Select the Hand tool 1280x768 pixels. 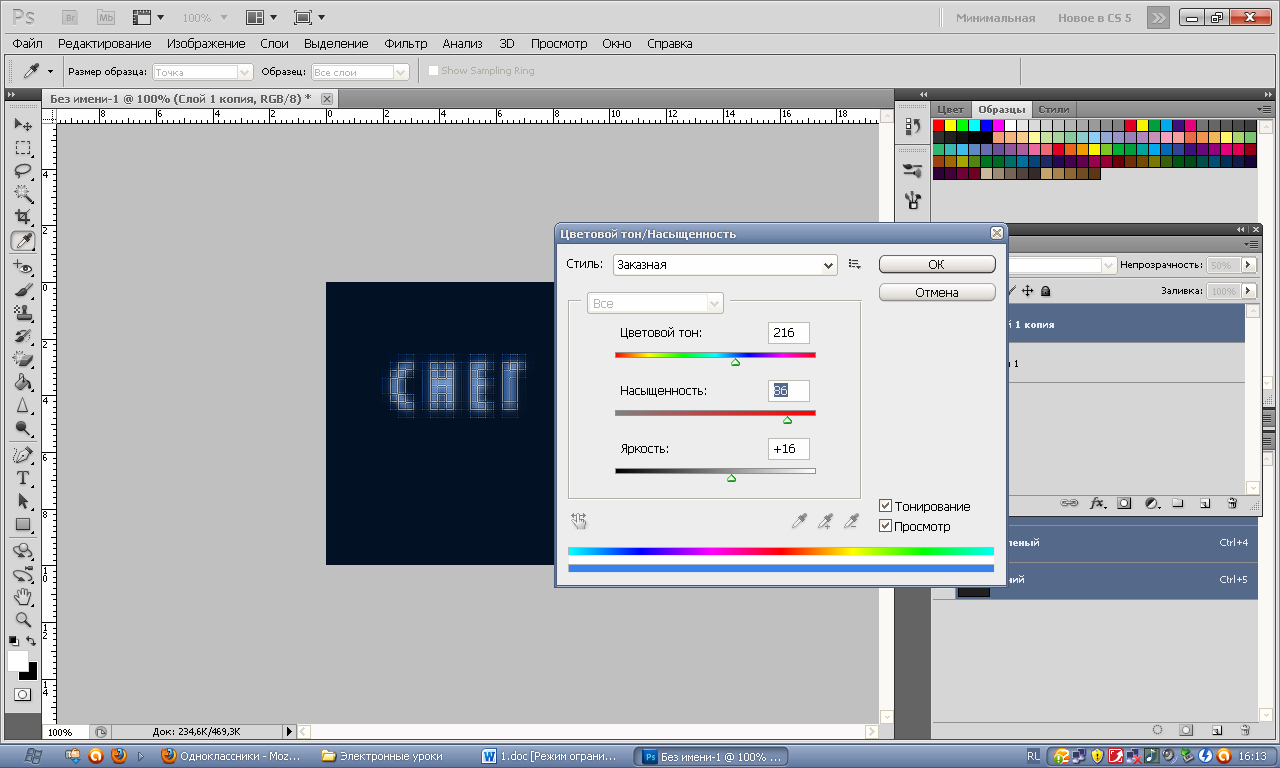pyautogui.click(x=23, y=597)
